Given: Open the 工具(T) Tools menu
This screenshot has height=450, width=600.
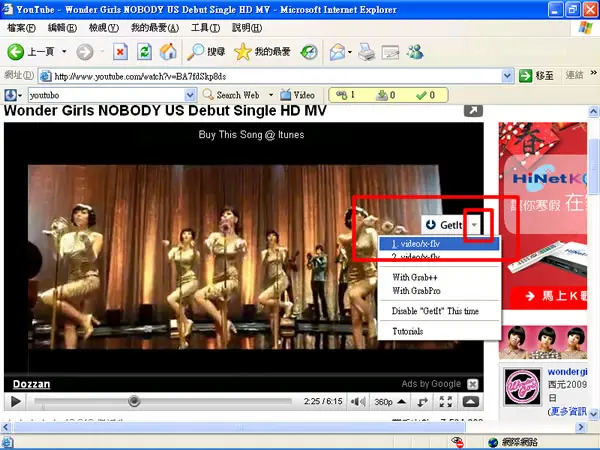Looking at the screenshot, I should click(x=205, y=28).
